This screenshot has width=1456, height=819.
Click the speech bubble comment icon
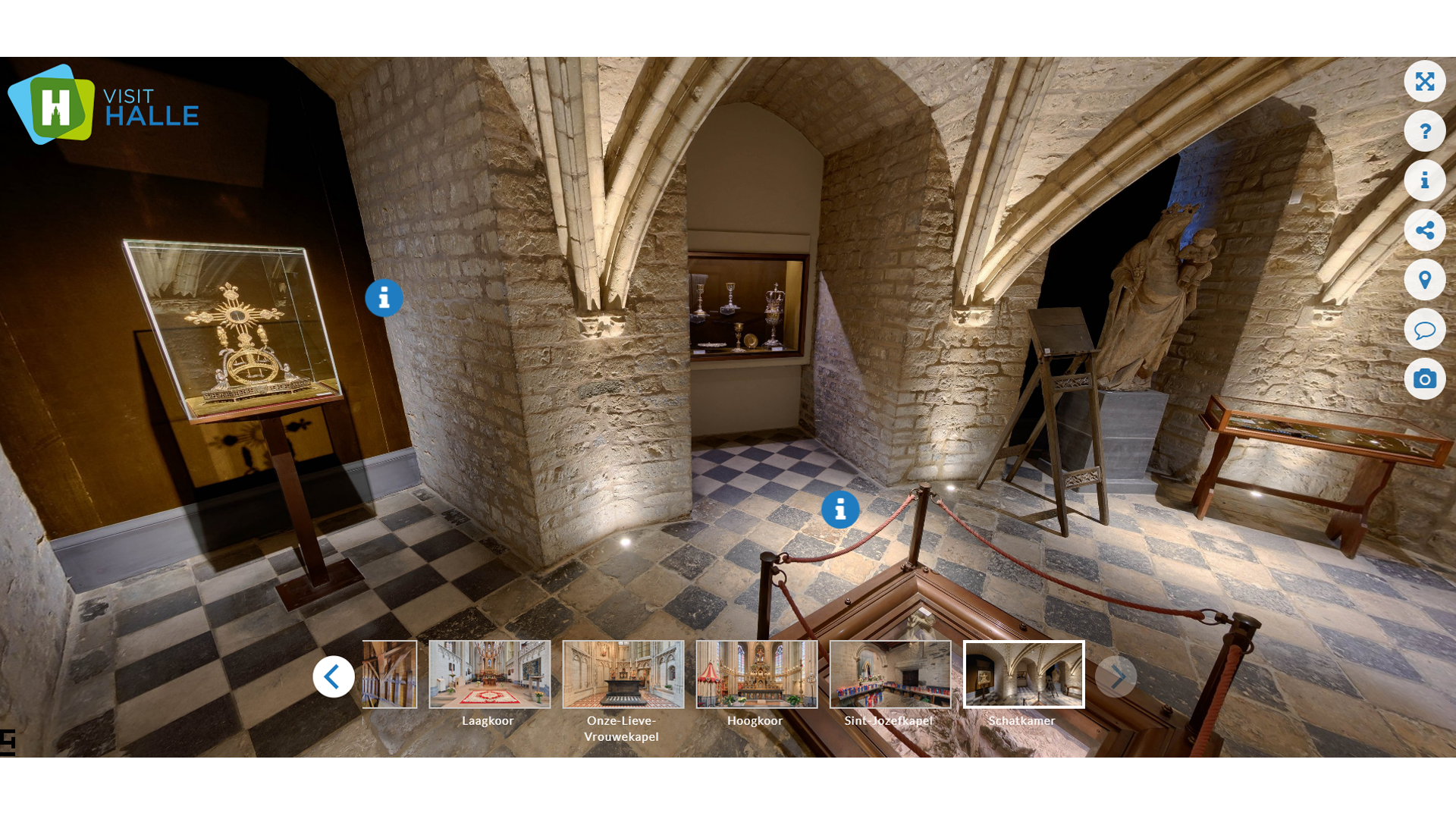click(1424, 330)
